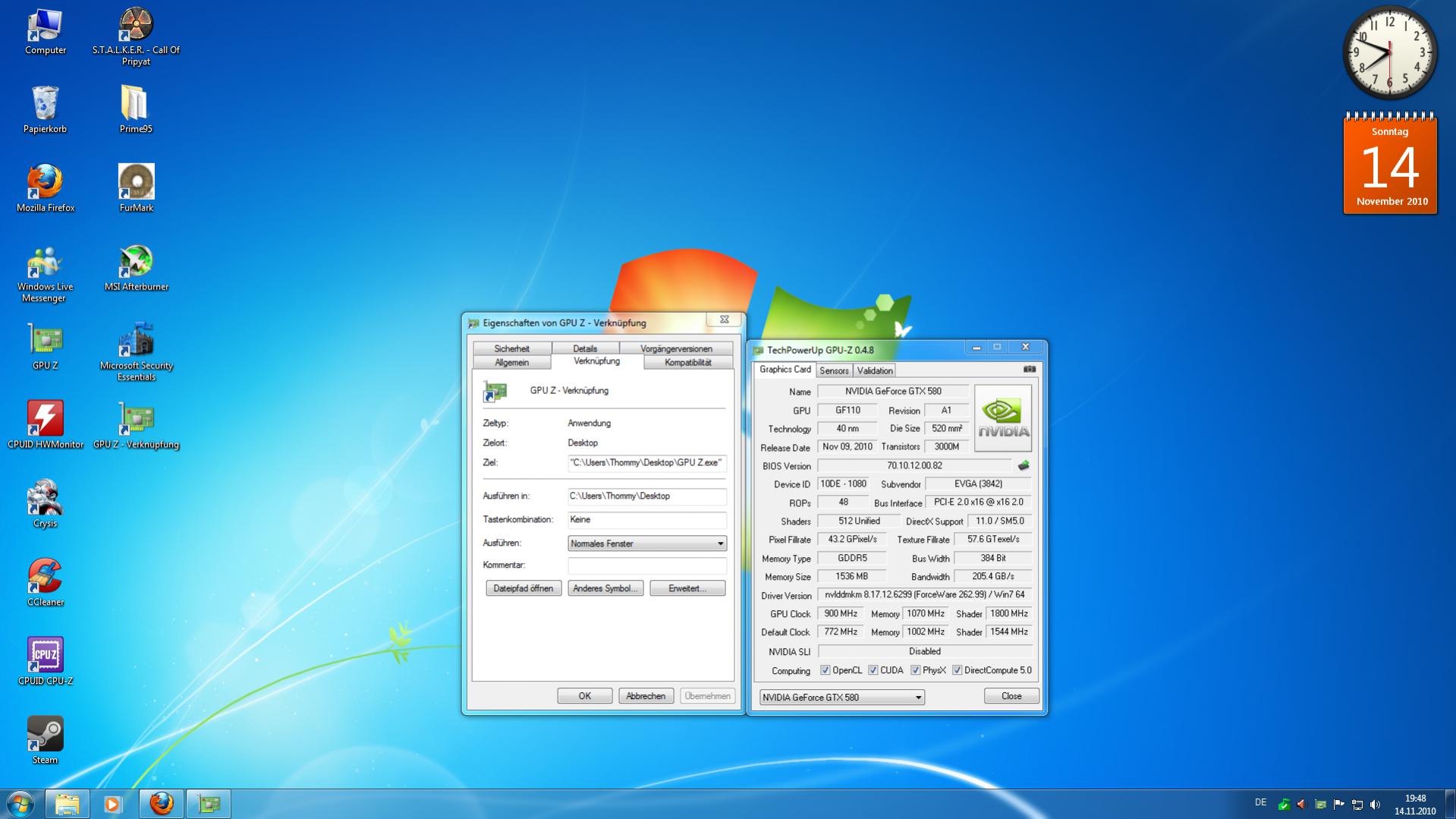Launch the Crysis desktop shortcut

pyautogui.click(x=45, y=505)
